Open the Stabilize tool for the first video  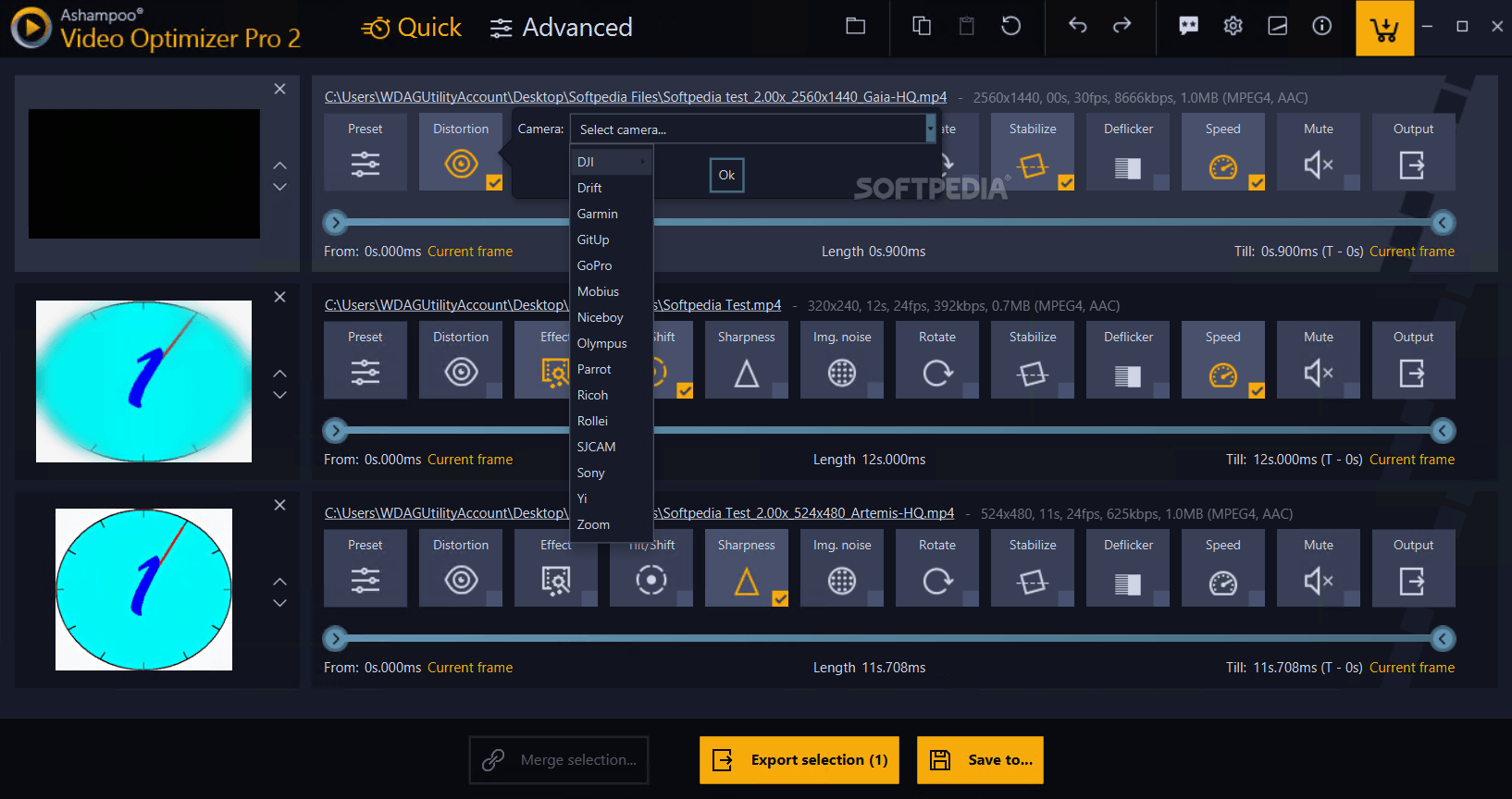tap(1032, 166)
